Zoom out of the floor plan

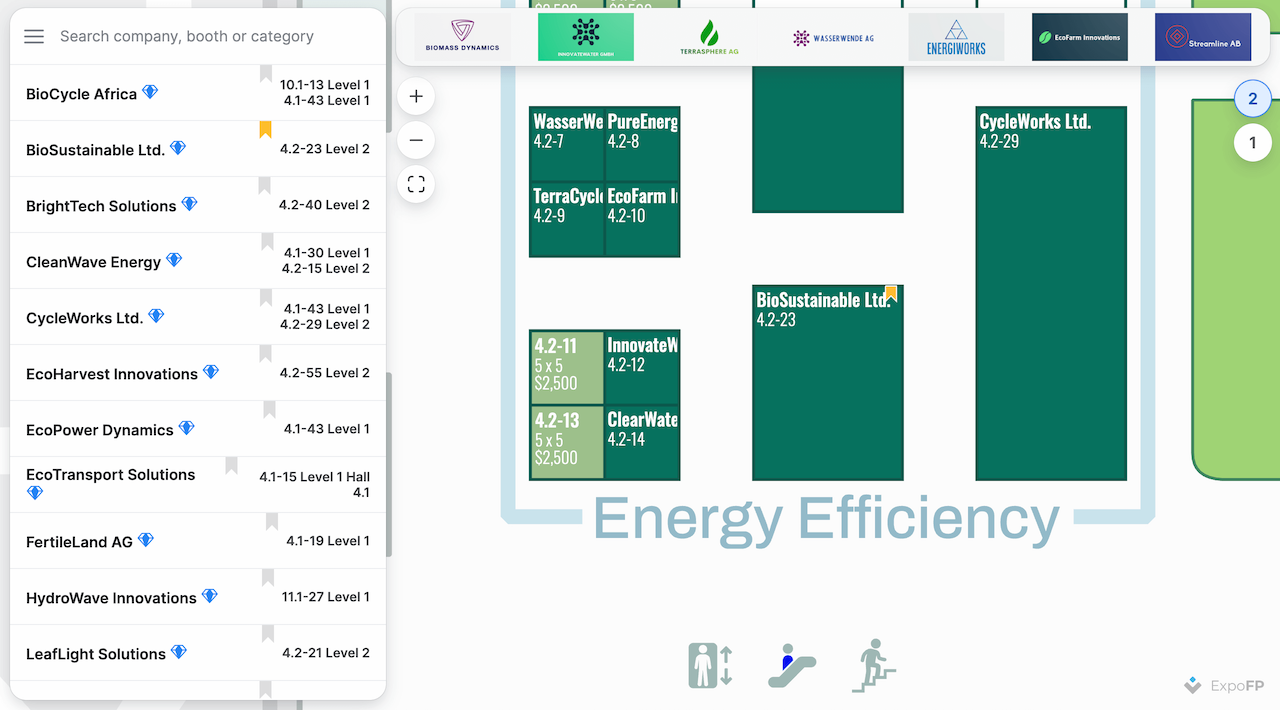[416, 141]
